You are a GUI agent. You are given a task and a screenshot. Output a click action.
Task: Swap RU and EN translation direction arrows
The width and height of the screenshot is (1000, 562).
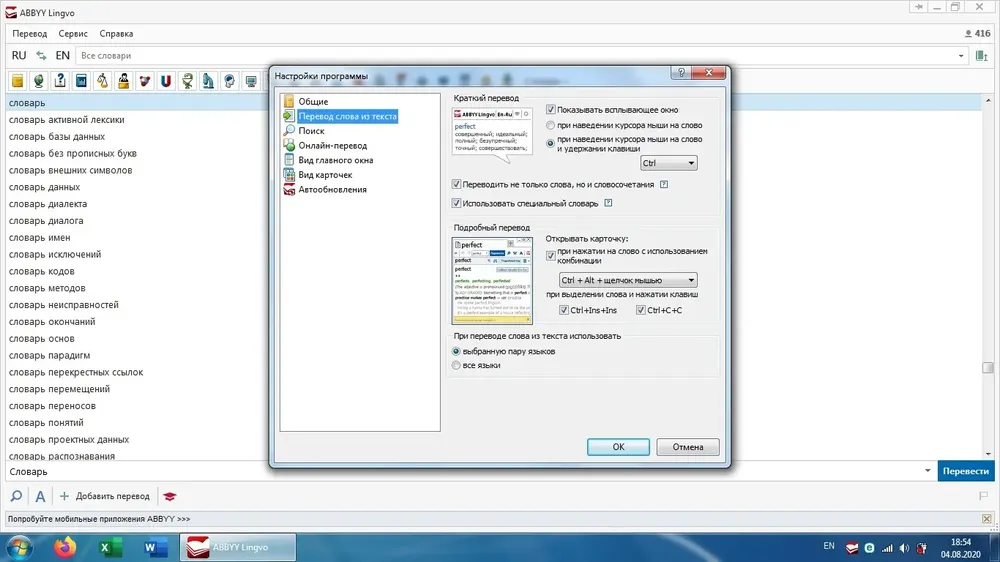pos(41,55)
